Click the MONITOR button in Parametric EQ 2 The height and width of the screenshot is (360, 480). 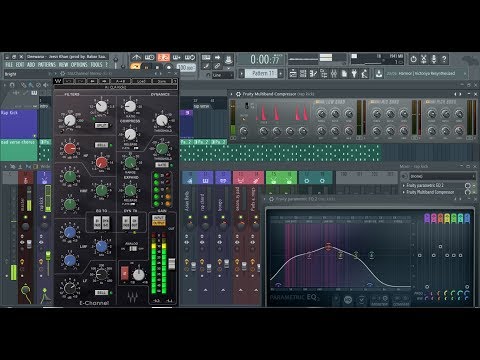[379, 300]
